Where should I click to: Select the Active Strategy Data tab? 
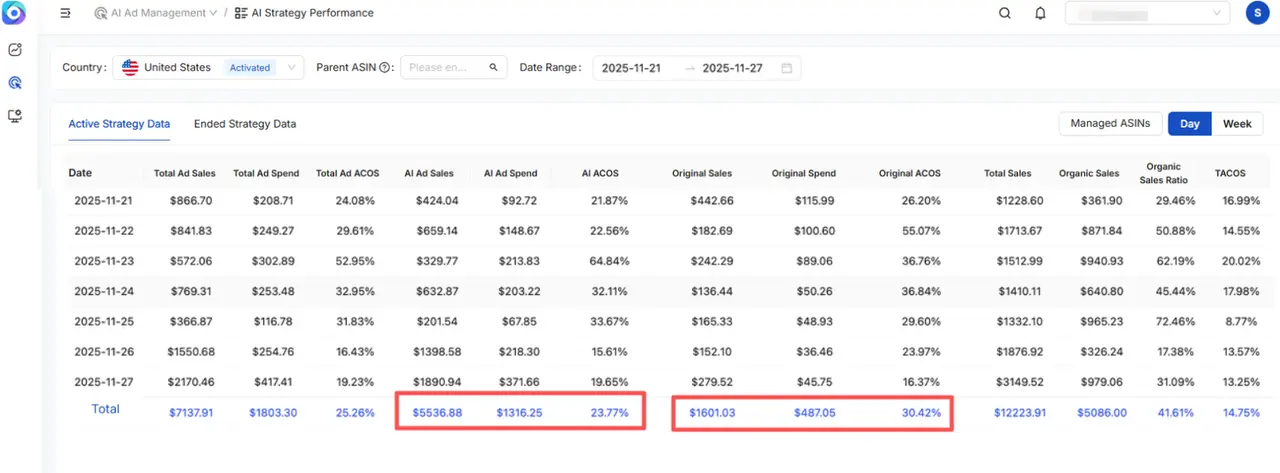(119, 124)
